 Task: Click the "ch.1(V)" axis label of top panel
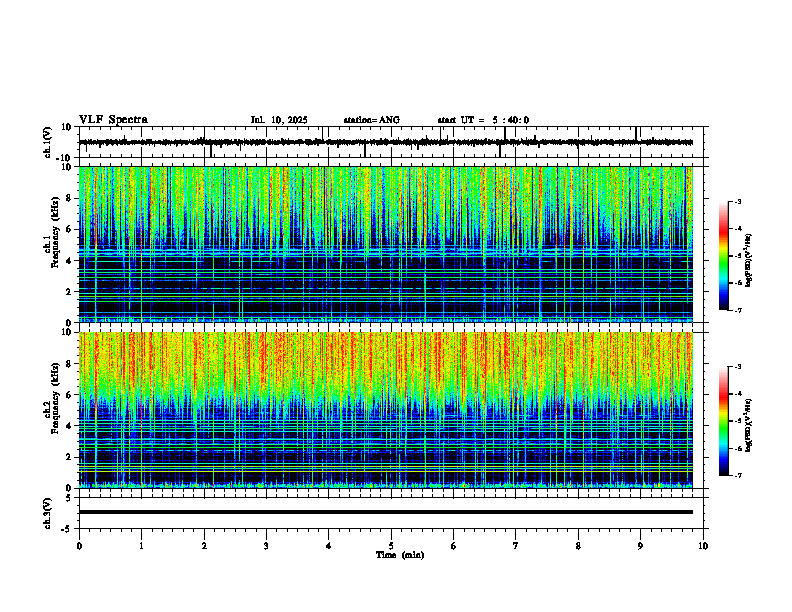(48, 142)
